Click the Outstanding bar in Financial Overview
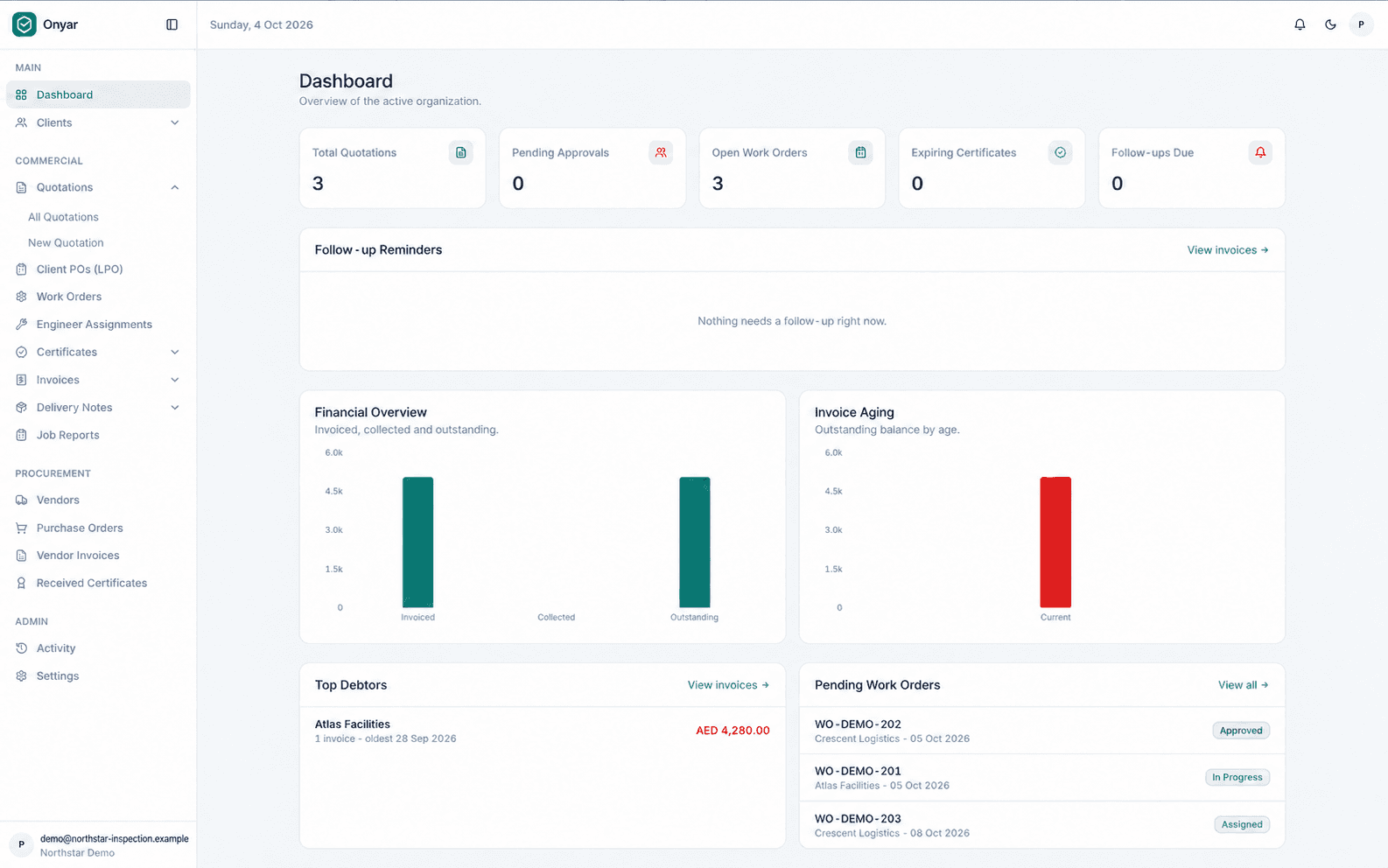Viewport: 1388px width, 868px height. pyautogui.click(x=695, y=542)
